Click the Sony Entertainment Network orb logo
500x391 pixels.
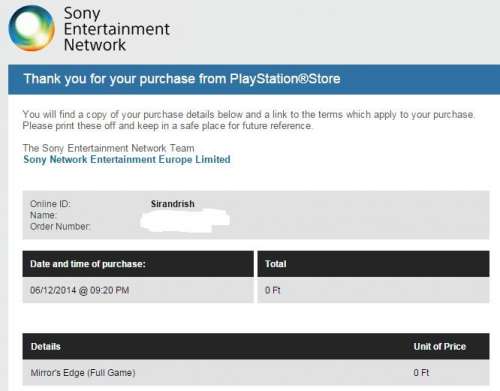(x=32, y=28)
